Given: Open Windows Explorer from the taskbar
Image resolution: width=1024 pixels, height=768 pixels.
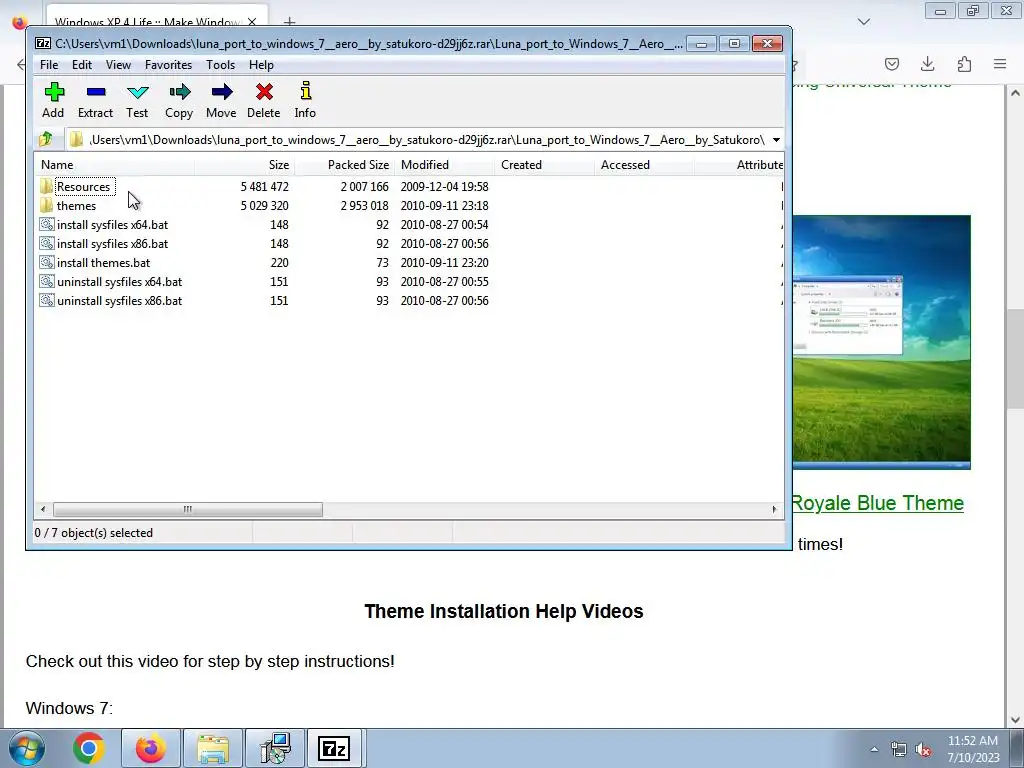Looking at the screenshot, I should pyautogui.click(x=213, y=748).
